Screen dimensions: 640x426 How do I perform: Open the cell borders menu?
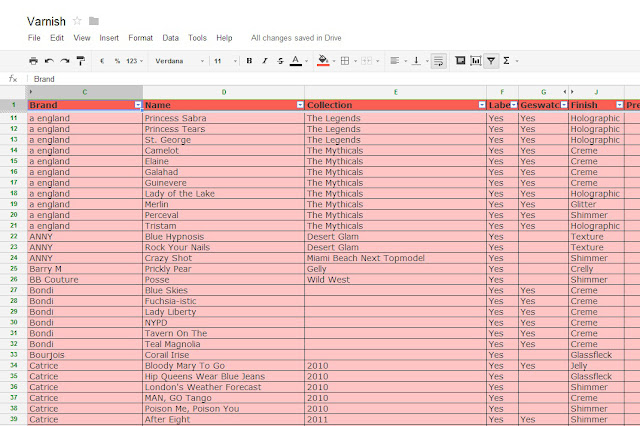click(345, 61)
